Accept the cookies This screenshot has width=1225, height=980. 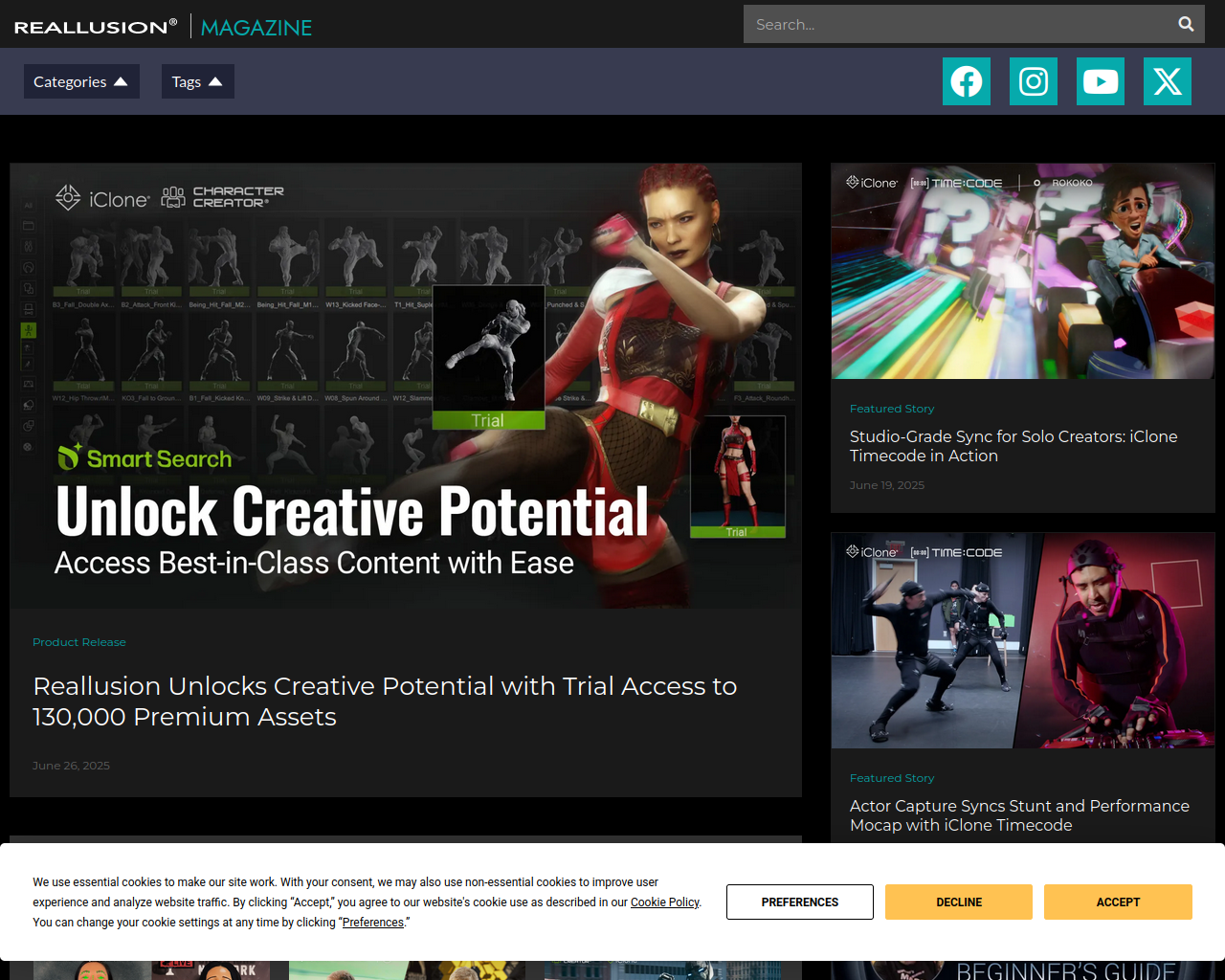coord(1118,902)
